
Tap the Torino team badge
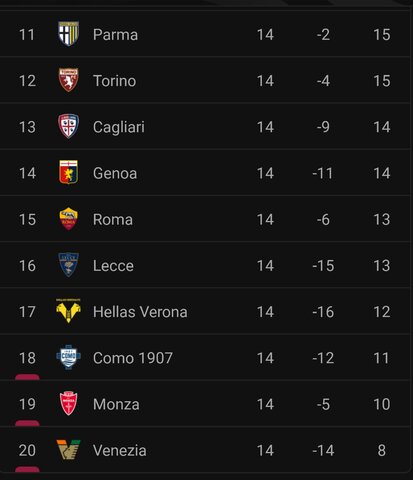(x=68, y=80)
